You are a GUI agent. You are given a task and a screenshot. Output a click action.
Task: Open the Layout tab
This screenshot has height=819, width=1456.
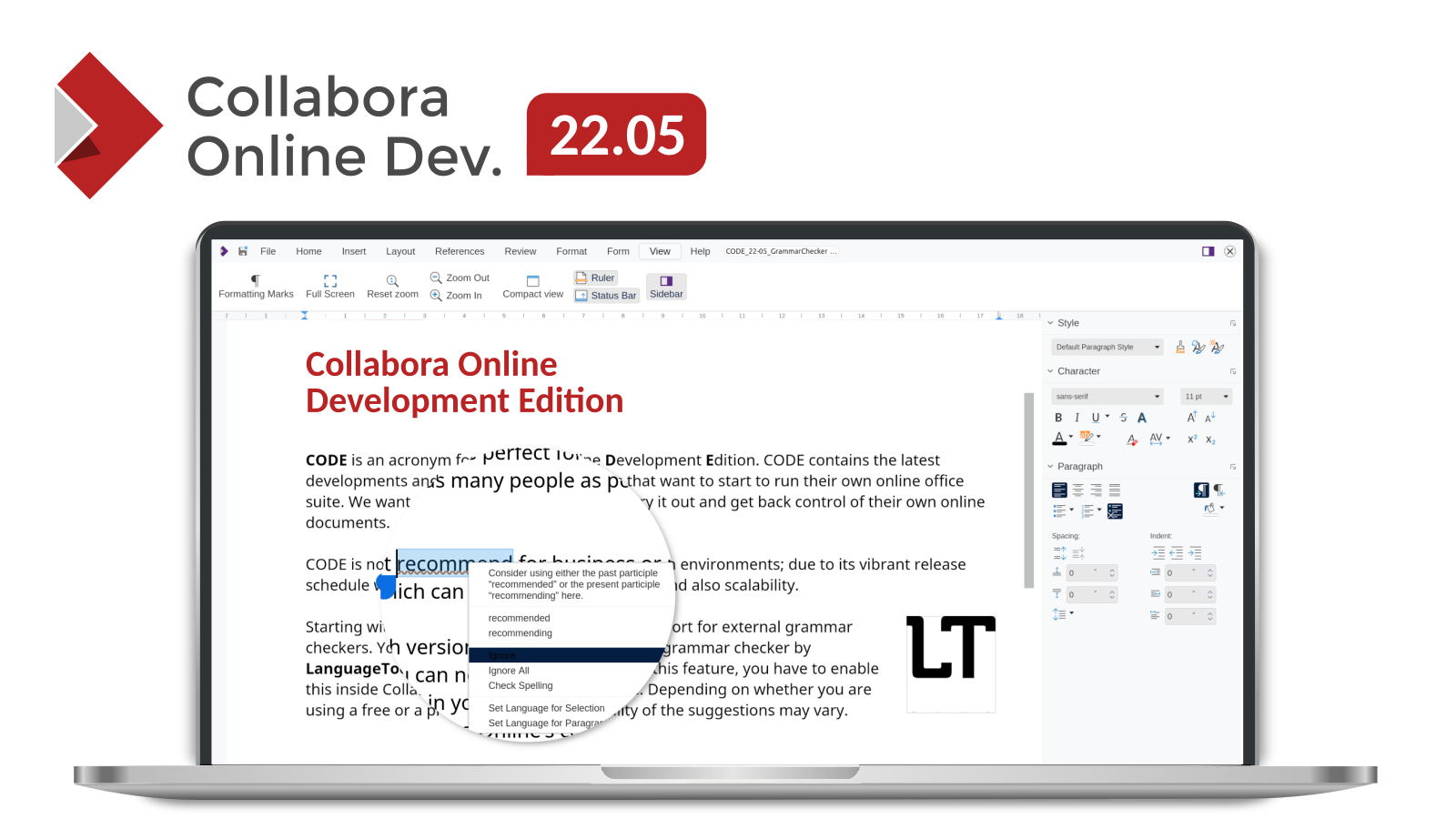click(400, 251)
